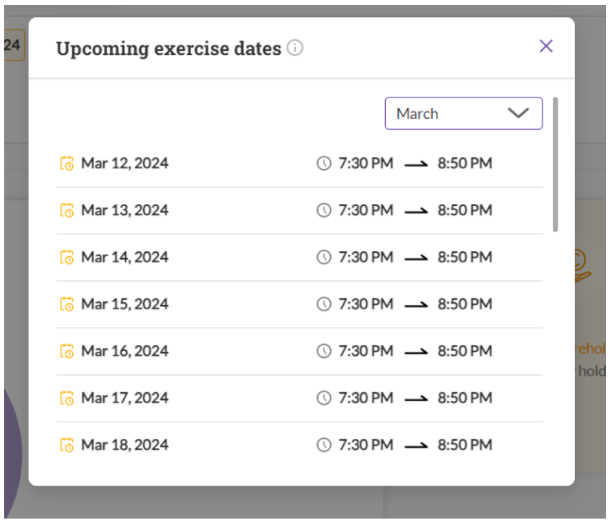Click 7:30 PM start time for Mar 17
Image resolution: width=612 pixels, height=523 pixels.
[366, 398]
